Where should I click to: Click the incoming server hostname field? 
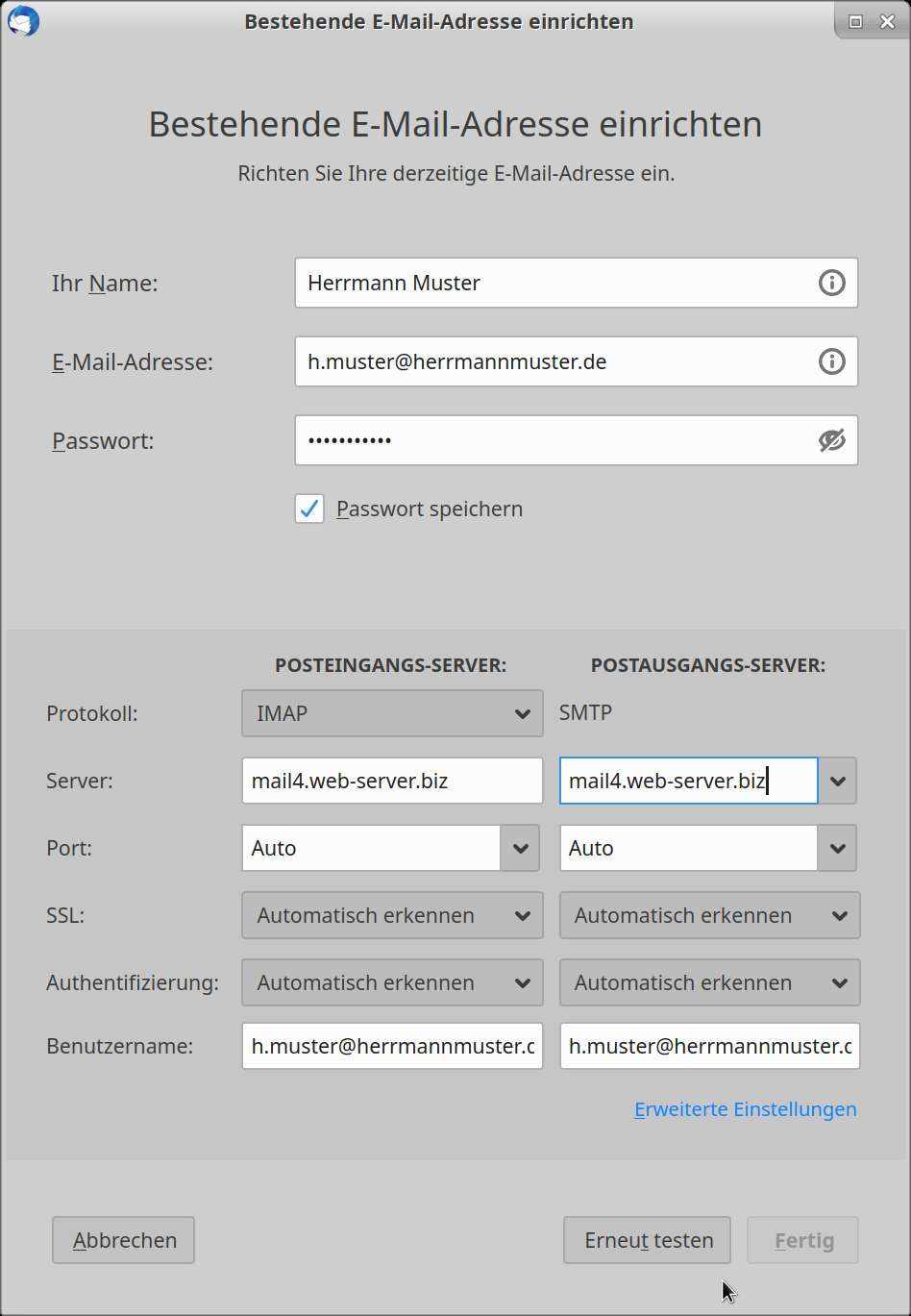[392, 781]
